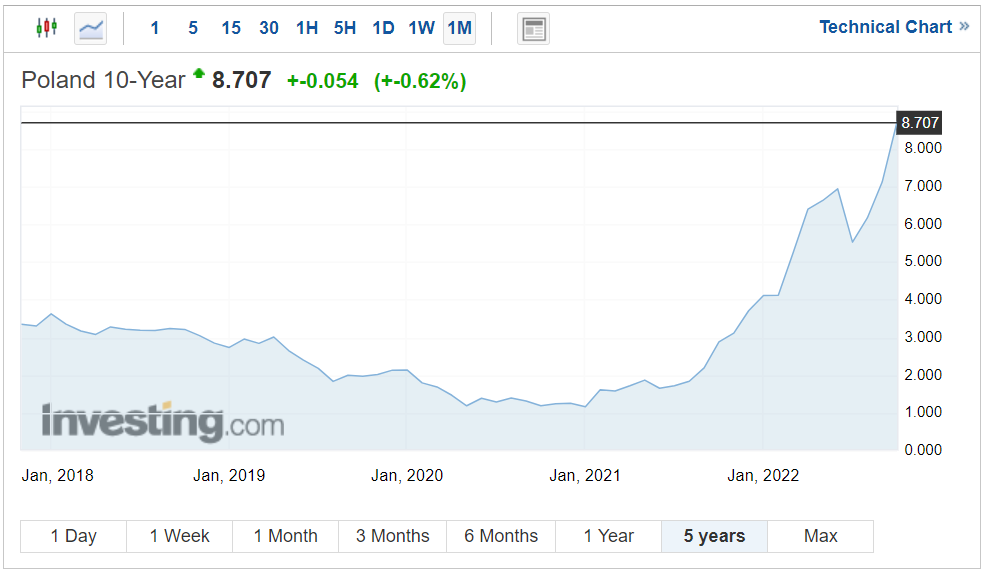This screenshot has height=575, width=986.
Task: Show the 1 Week range
Action: (180, 536)
